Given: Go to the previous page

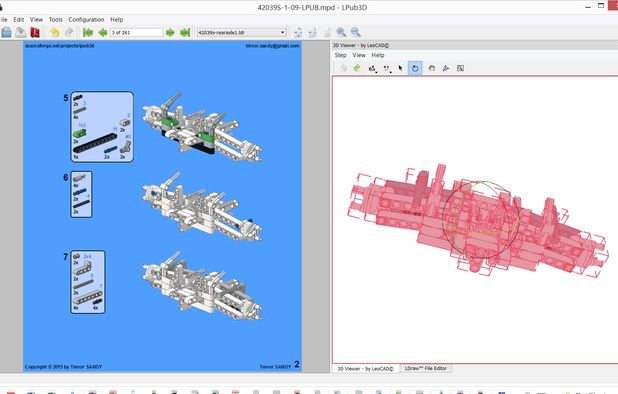Looking at the screenshot, I should click(x=103, y=32).
